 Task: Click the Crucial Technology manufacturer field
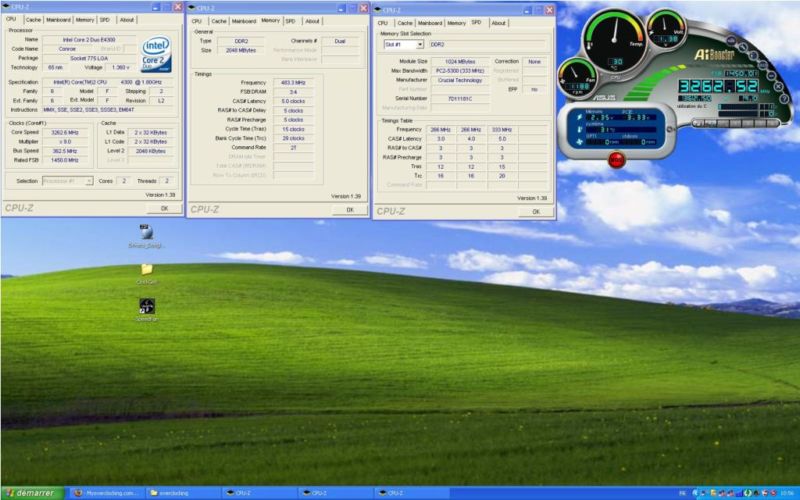[x=460, y=80]
